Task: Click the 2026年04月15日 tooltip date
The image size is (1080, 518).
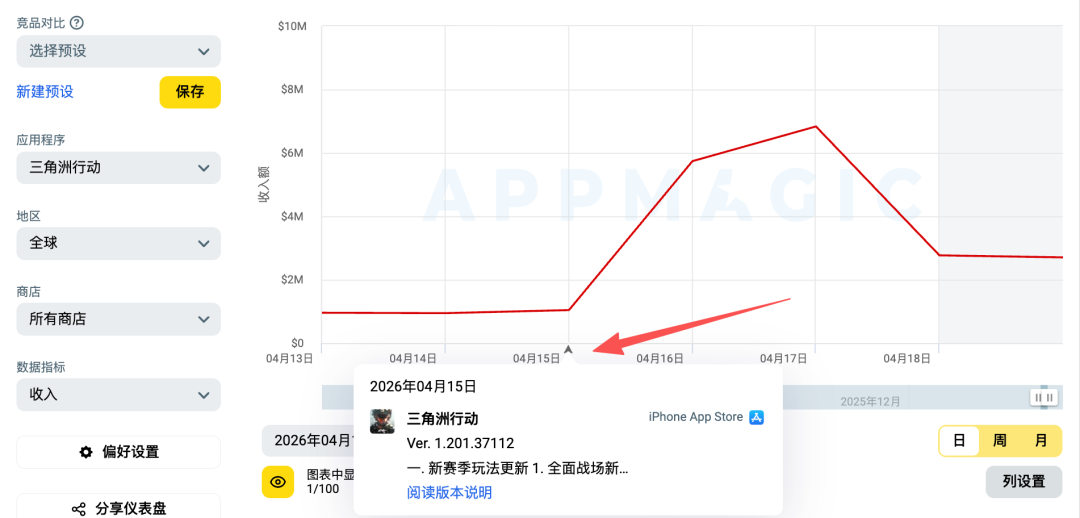Action: tap(423, 386)
